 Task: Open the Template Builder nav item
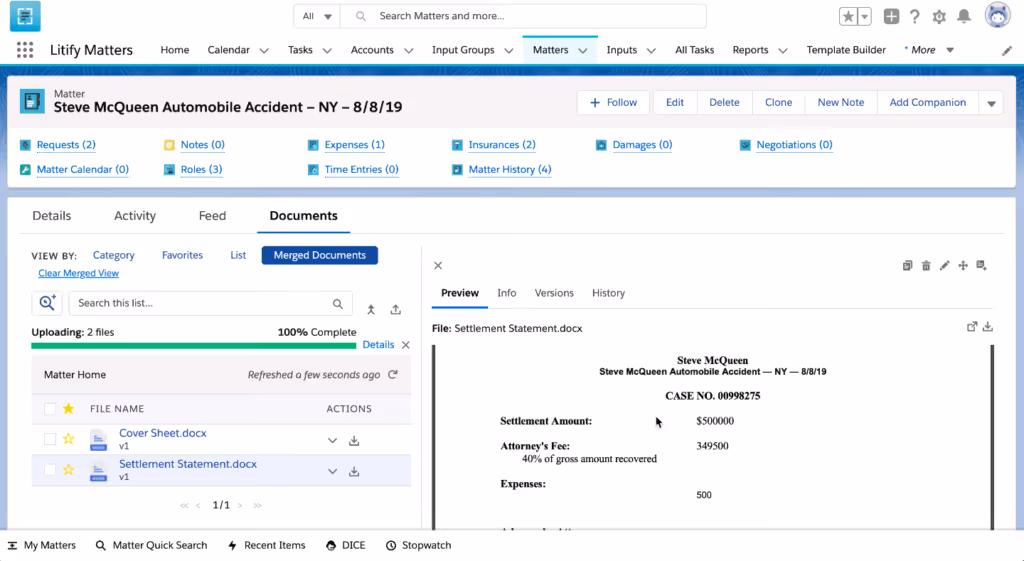(x=846, y=50)
